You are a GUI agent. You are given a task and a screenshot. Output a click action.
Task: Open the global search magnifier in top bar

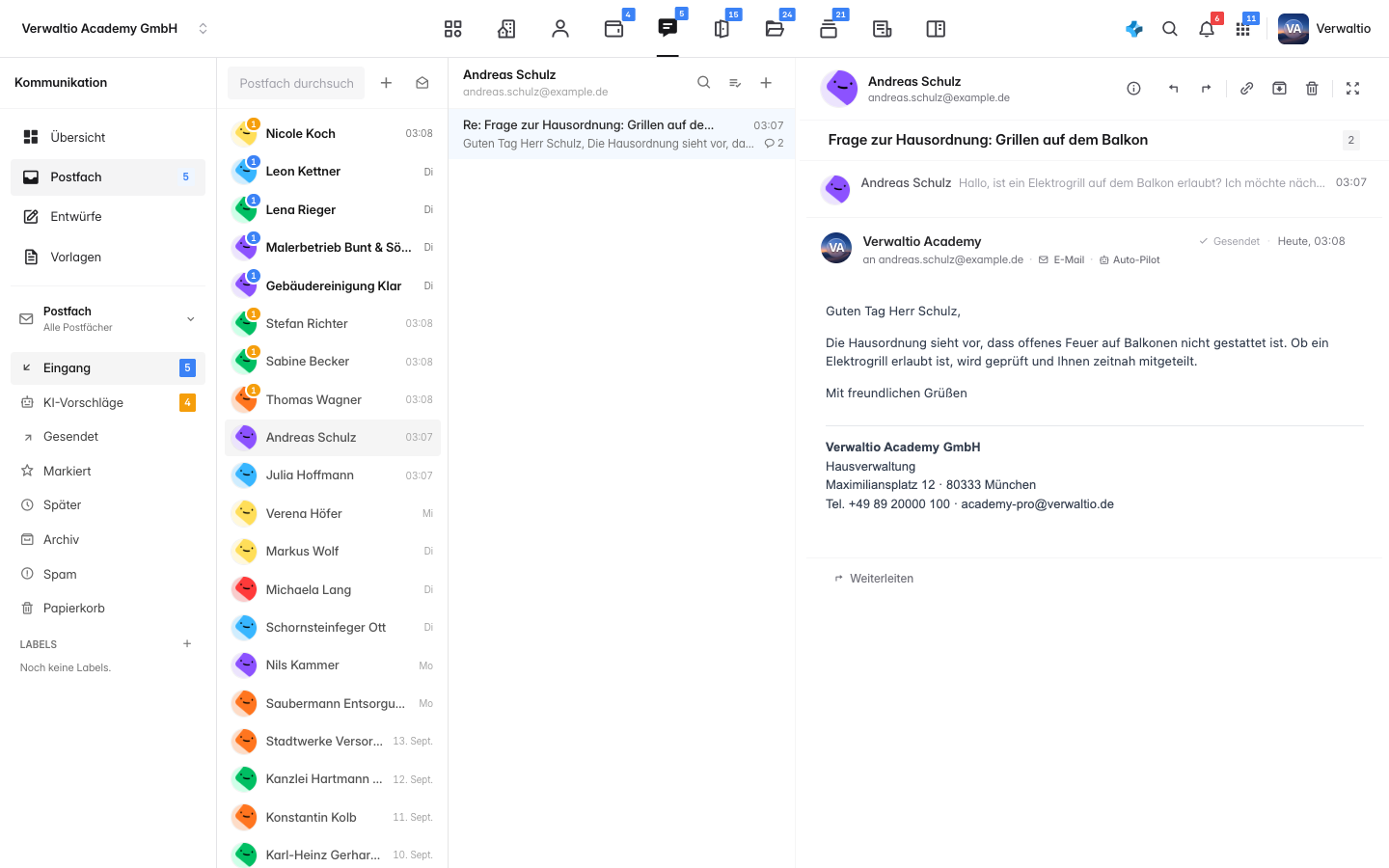pyautogui.click(x=1170, y=29)
